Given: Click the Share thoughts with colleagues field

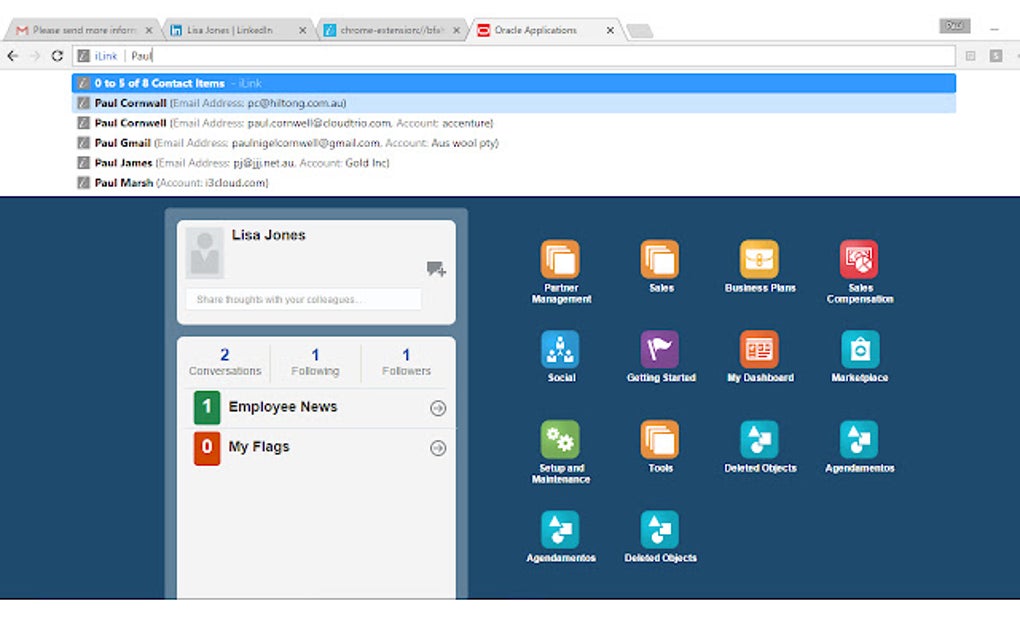Looking at the screenshot, I should pyautogui.click(x=303, y=299).
